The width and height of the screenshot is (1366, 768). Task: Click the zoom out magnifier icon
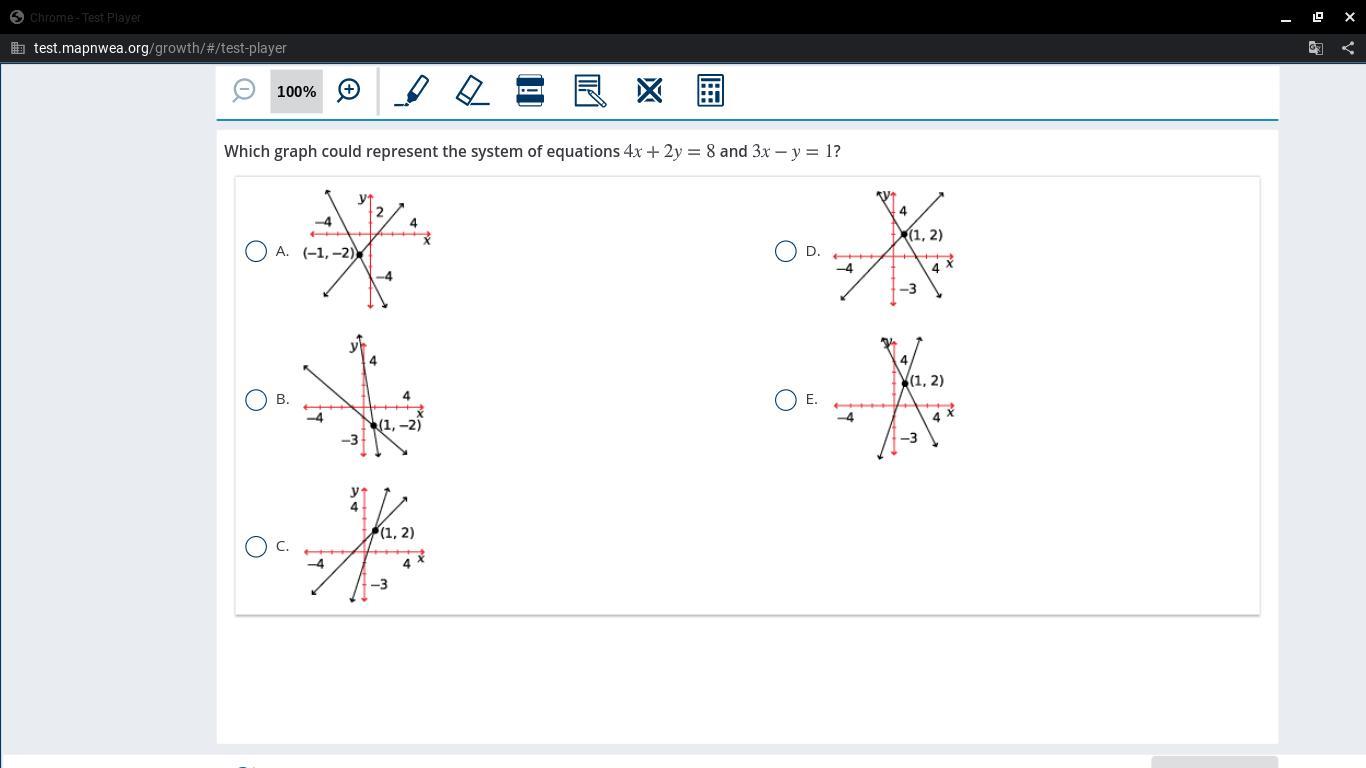244,91
